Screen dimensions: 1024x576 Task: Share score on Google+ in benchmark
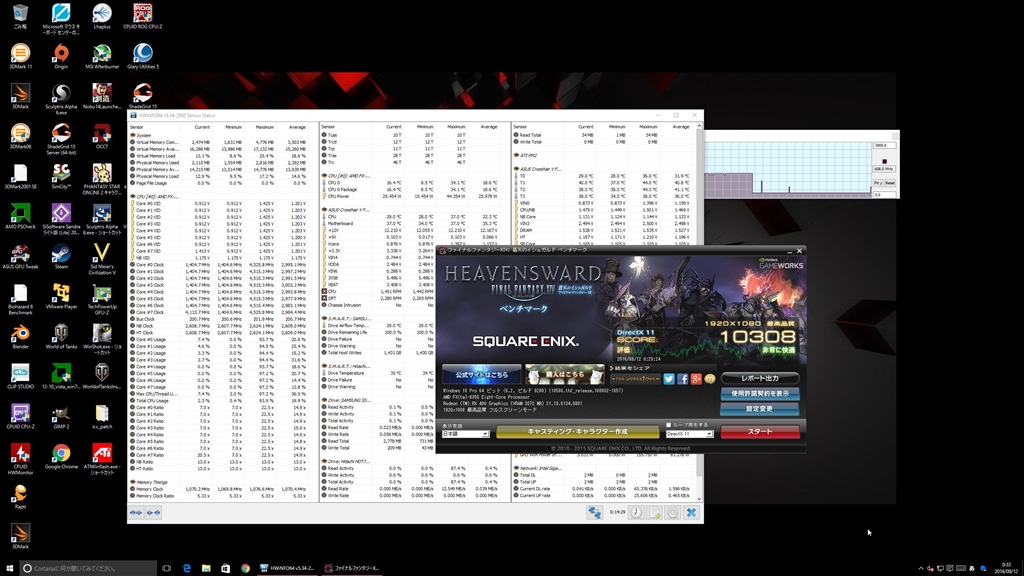point(696,379)
